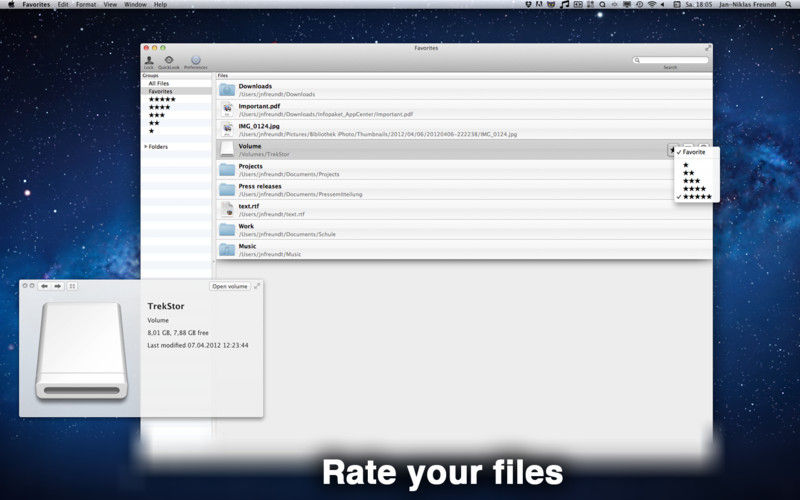800x500 pixels.
Task: Filter by two stars in sidebar
Action: [x=154, y=123]
